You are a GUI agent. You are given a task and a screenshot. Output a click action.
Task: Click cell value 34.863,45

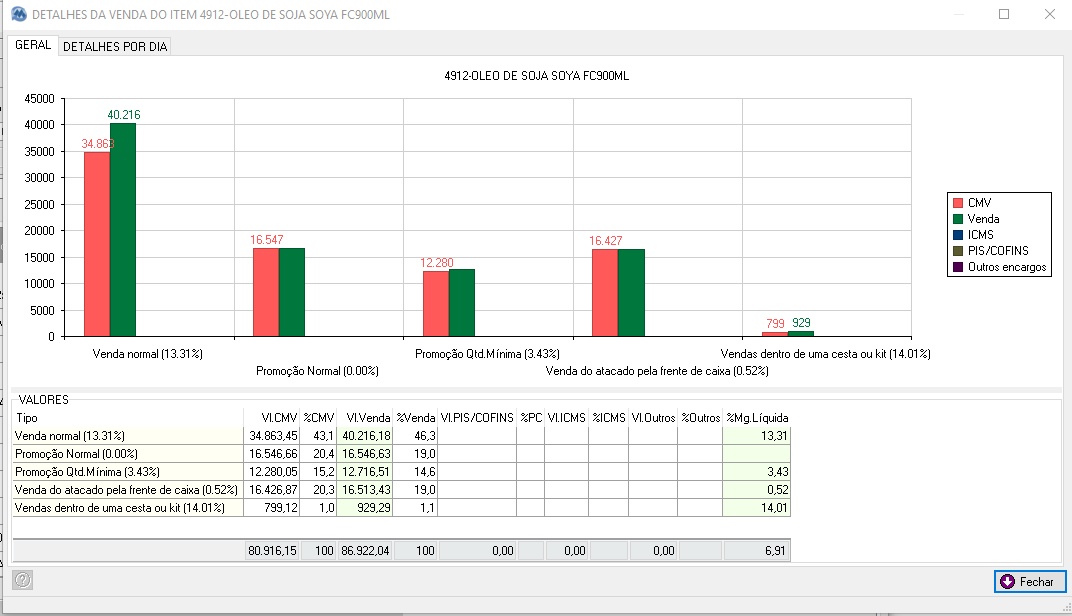pyautogui.click(x=272, y=436)
